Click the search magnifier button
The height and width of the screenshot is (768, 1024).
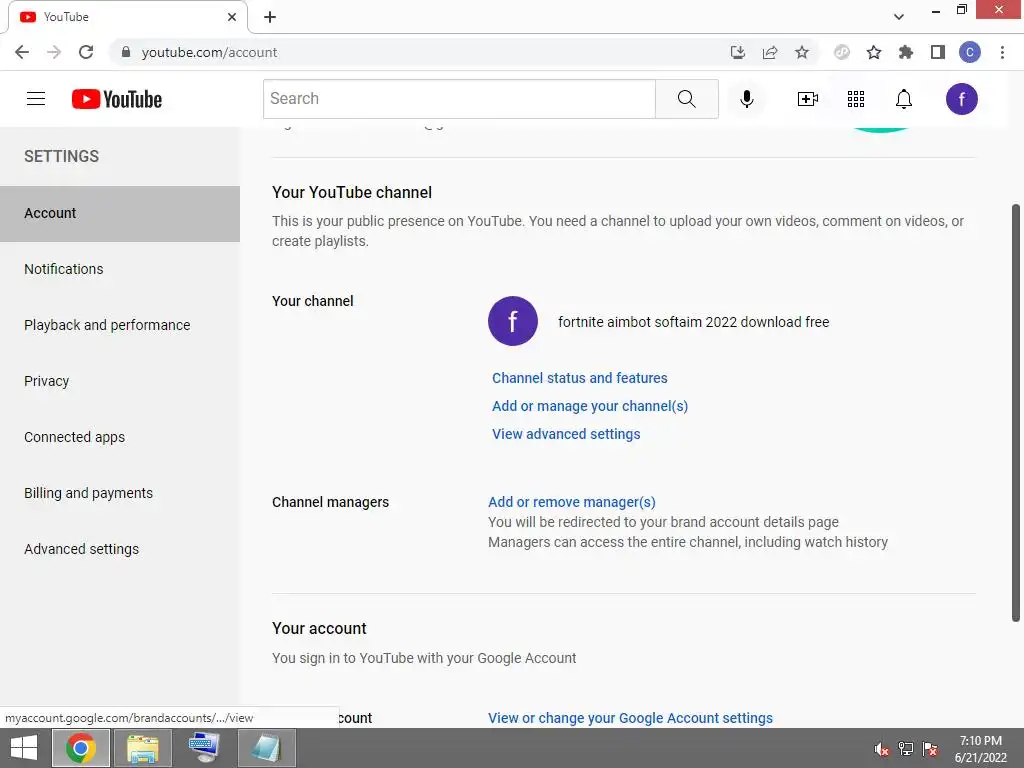[686, 99]
